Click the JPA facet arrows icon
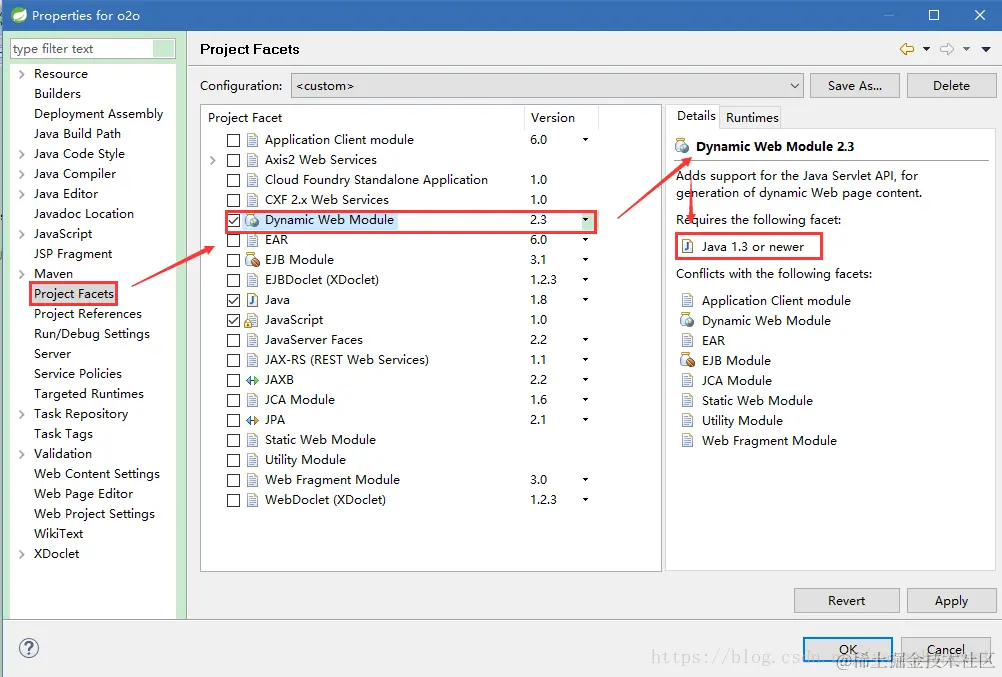 (x=252, y=420)
